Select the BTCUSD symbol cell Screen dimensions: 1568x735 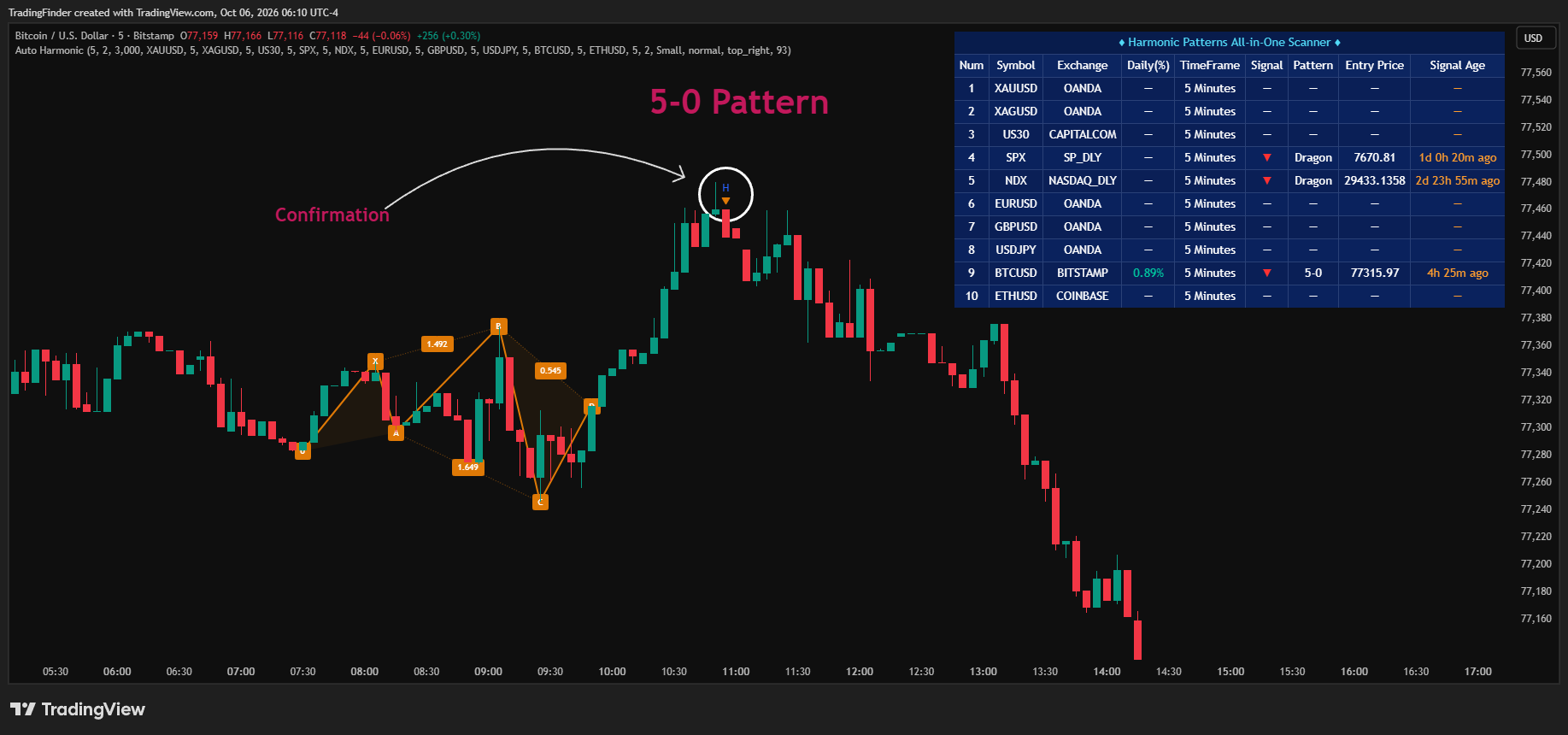click(x=1016, y=273)
